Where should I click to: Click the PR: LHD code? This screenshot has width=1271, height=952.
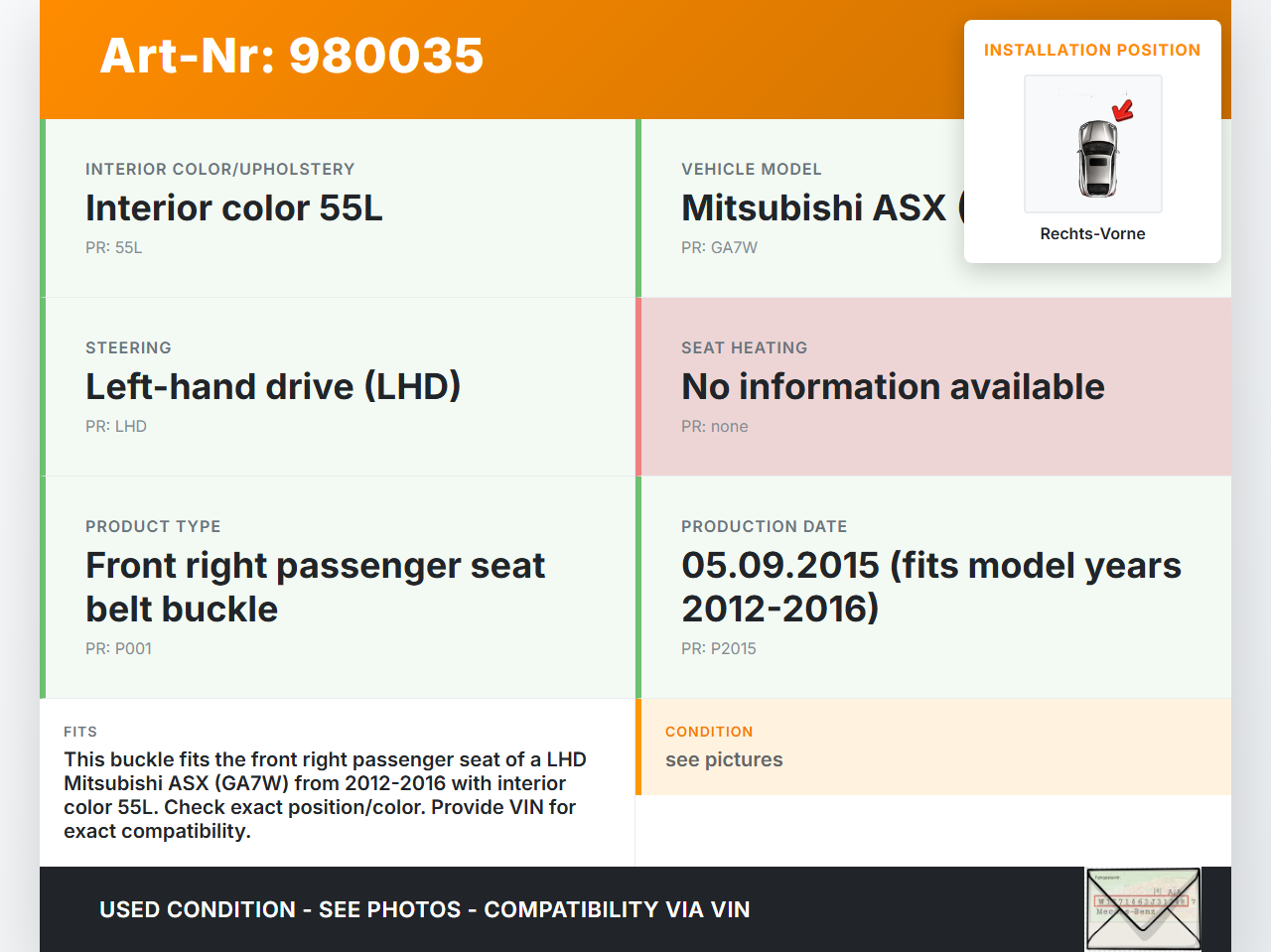115,427
